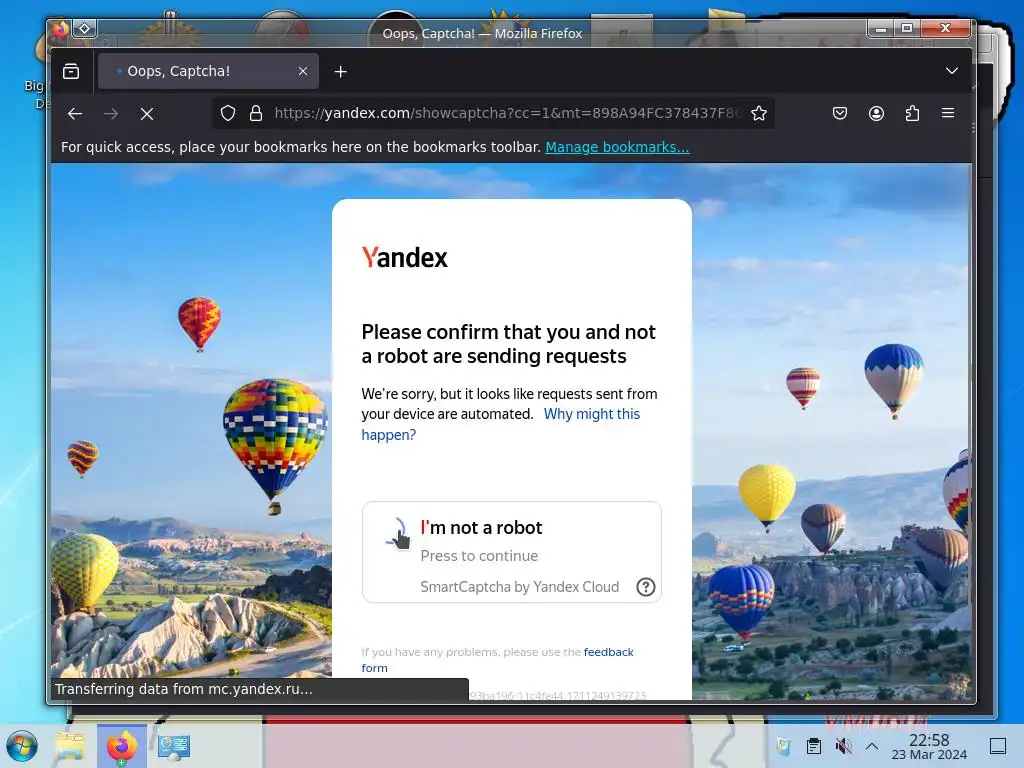The height and width of the screenshot is (768, 1024).
Task: Click the Yandex logo
Action: point(405,257)
